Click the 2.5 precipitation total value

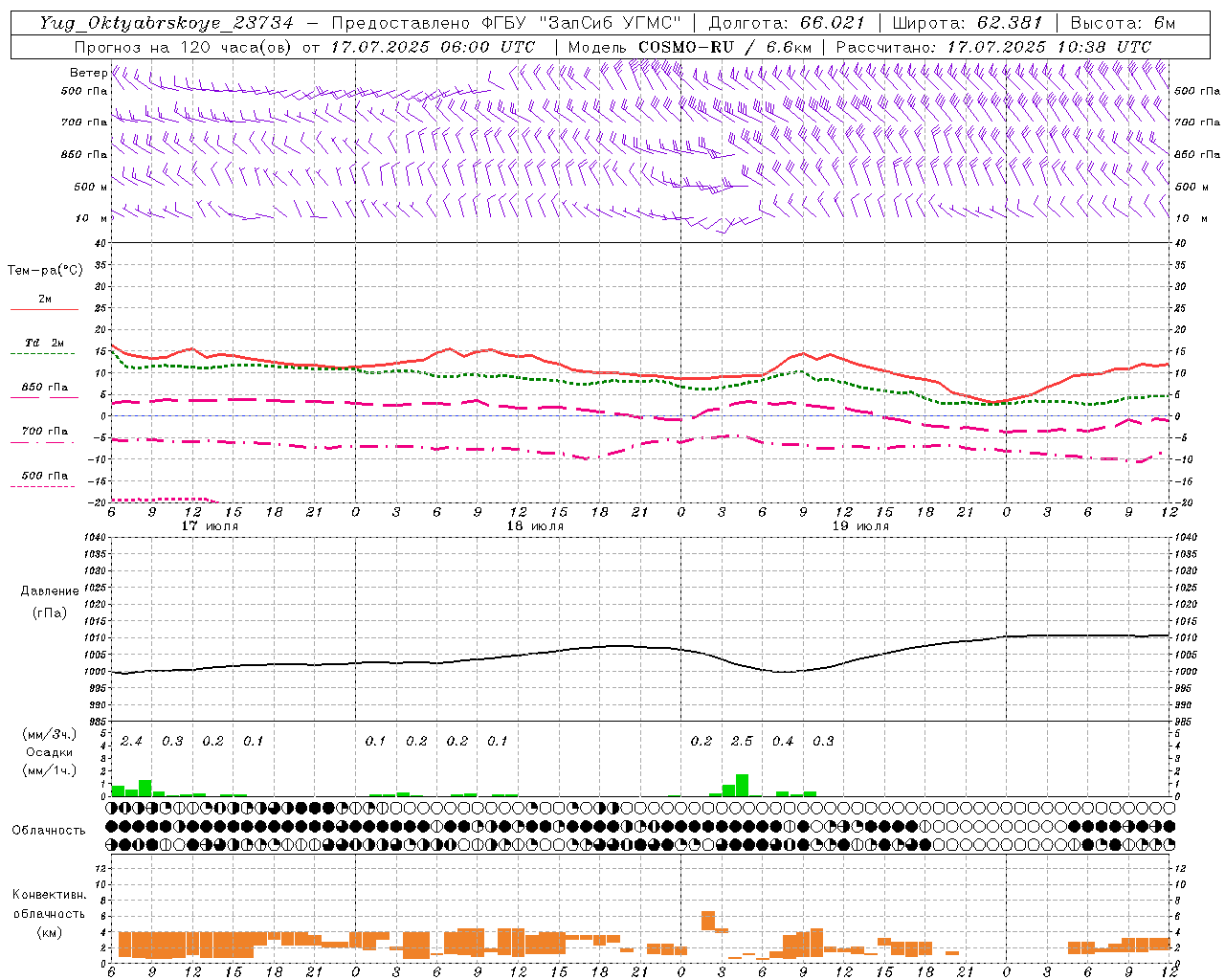[x=742, y=741]
